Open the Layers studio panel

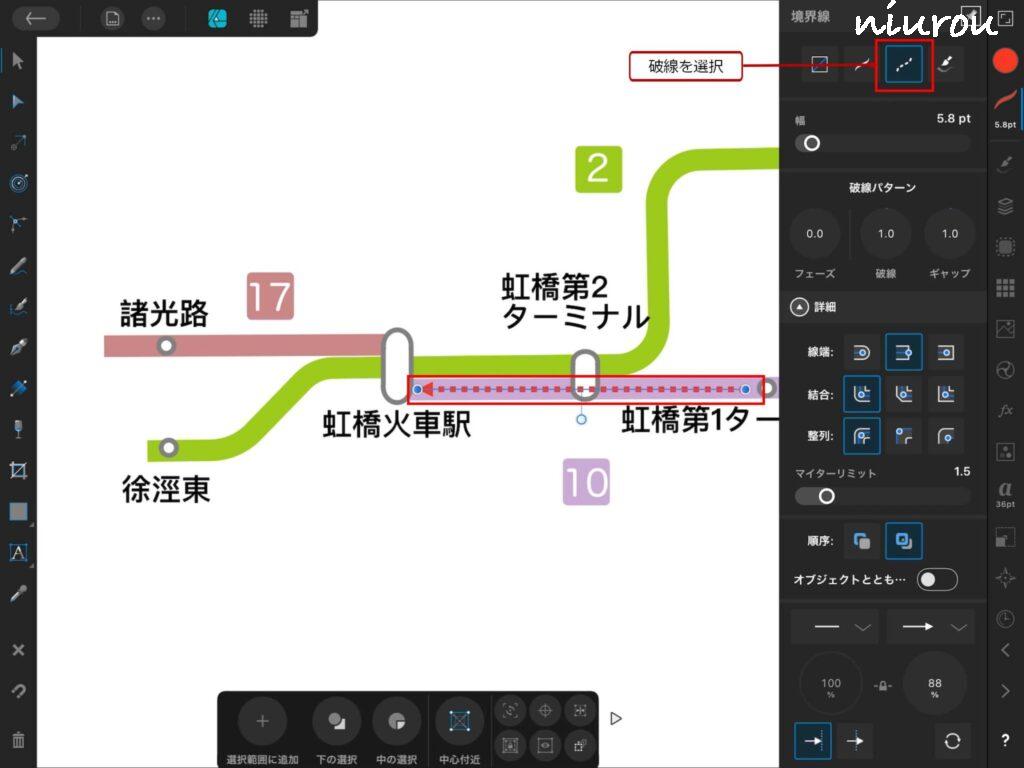pyautogui.click(x=1005, y=206)
